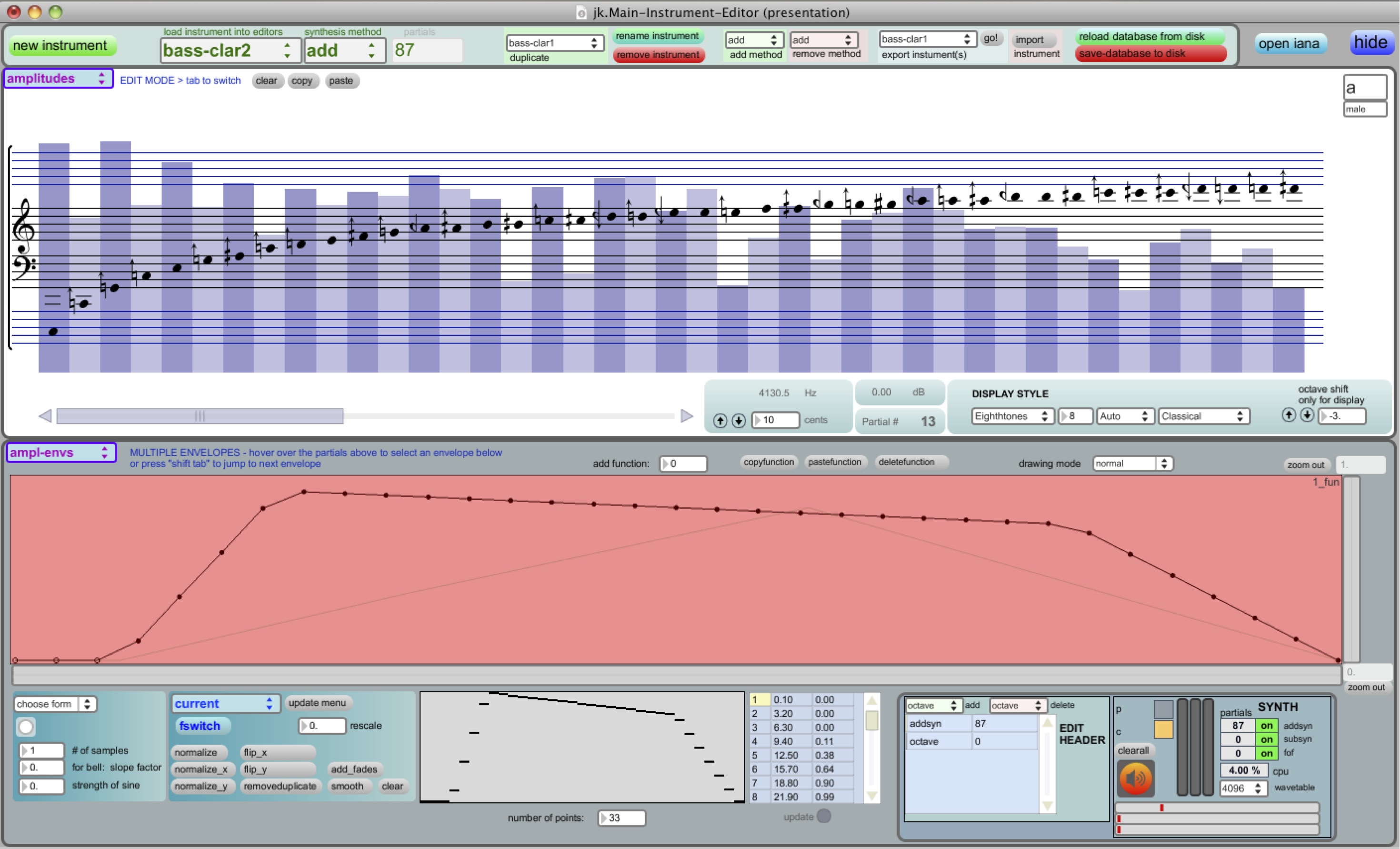This screenshot has height=849, width=1400.
Task: Click the edit header list scroll-down arrow
Action: tap(1047, 806)
